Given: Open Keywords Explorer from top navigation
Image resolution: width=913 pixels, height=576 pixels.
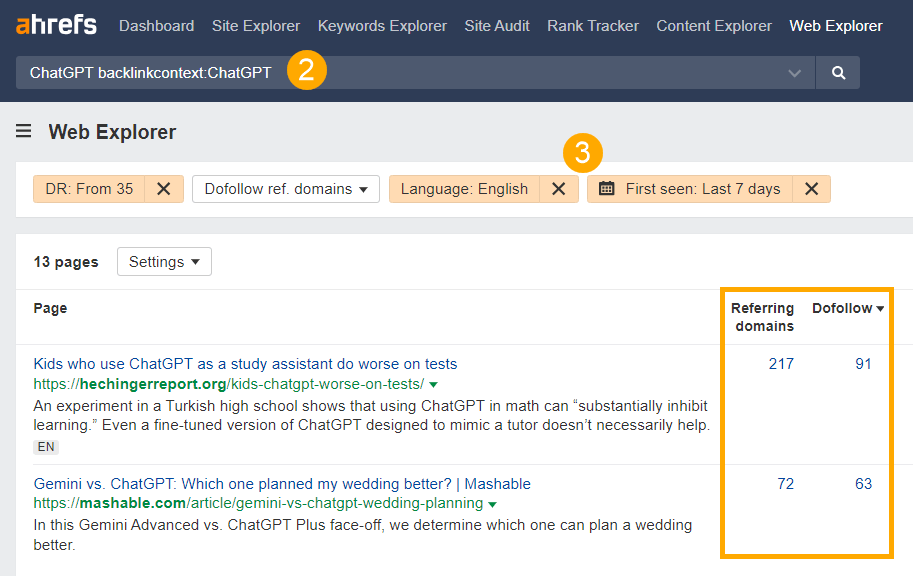Looking at the screenshot, I should [x=382, y=25].
